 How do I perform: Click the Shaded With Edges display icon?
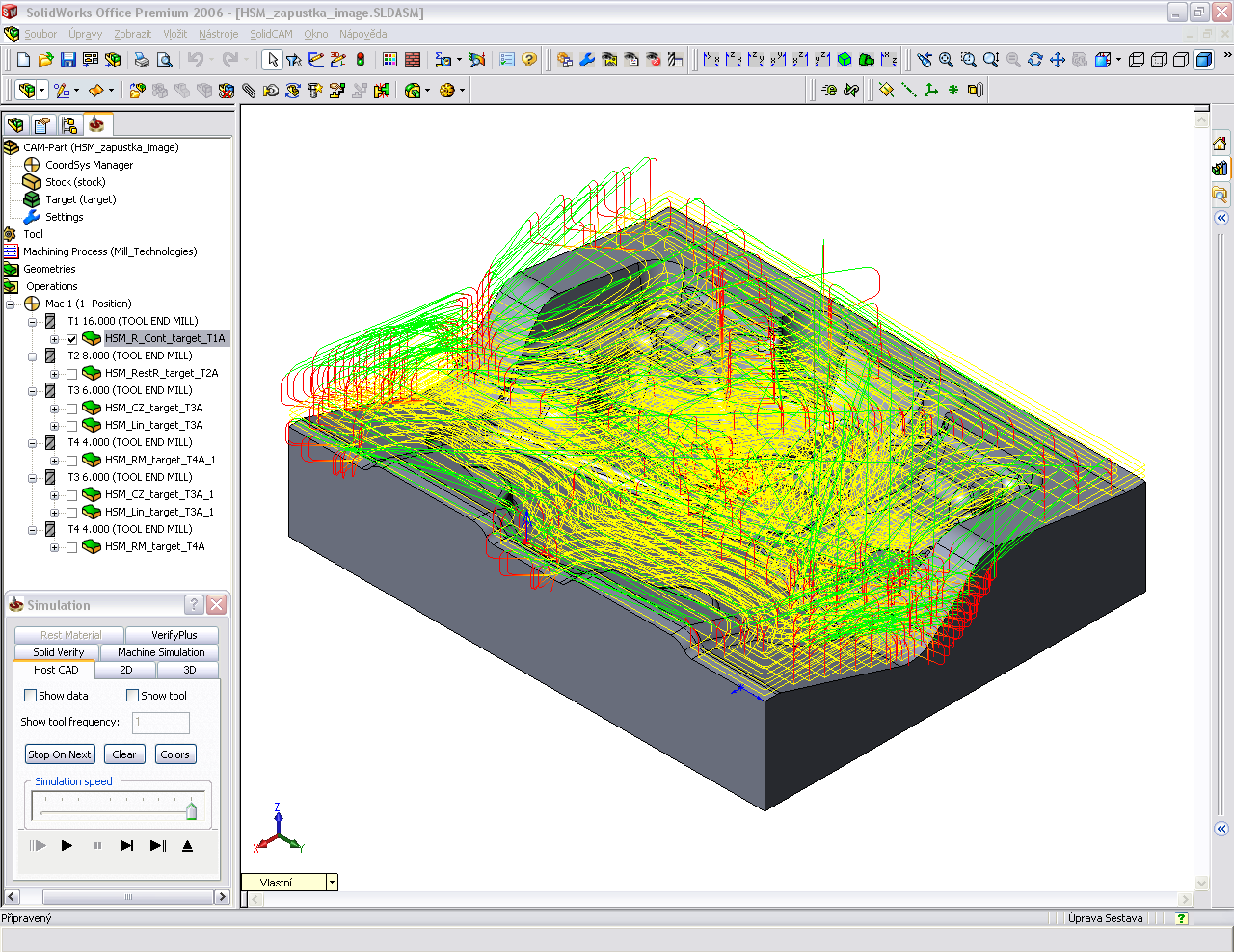point(1204,60)
